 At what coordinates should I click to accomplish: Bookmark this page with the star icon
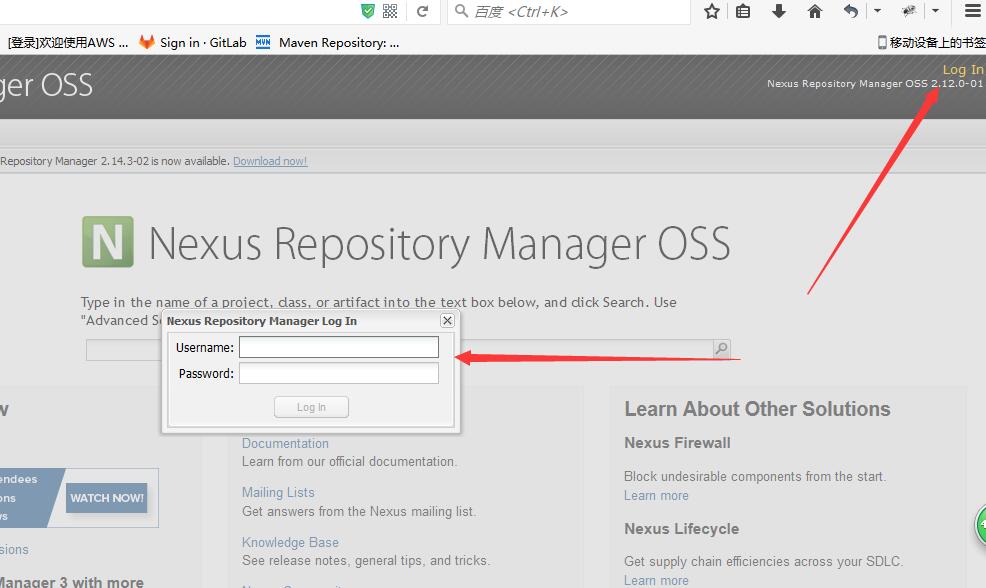pos(712,11)
